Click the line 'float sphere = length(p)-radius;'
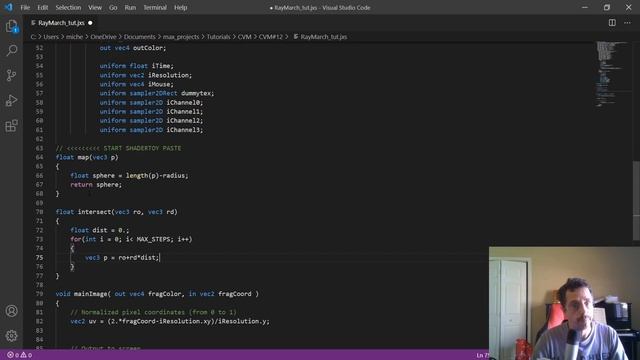 pos(129,176)
